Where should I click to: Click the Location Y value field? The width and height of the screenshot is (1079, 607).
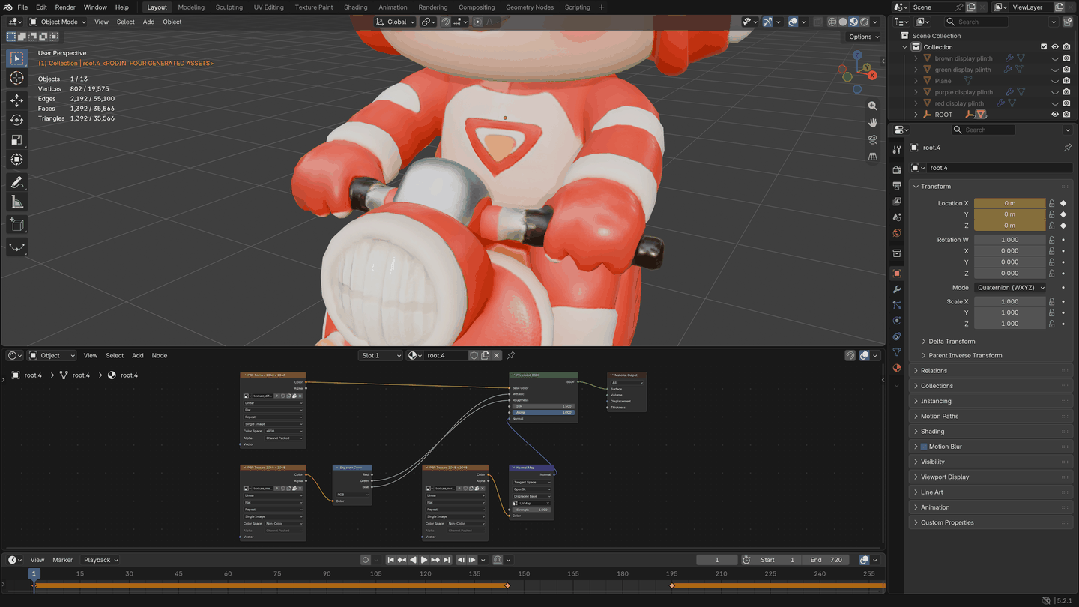tap(1009, 214)
